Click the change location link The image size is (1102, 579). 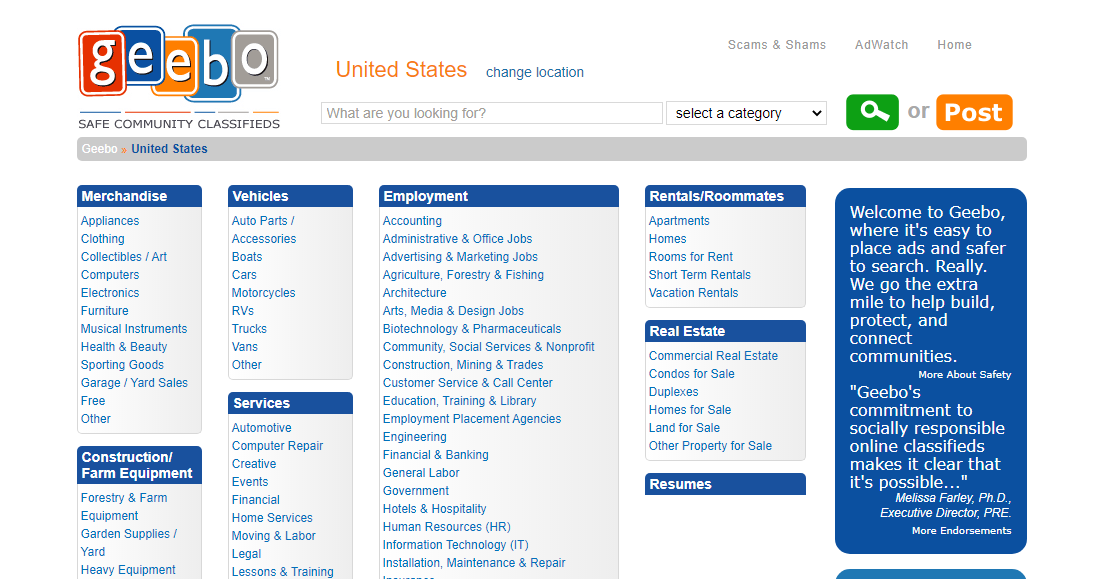click(x=535, y=72)
